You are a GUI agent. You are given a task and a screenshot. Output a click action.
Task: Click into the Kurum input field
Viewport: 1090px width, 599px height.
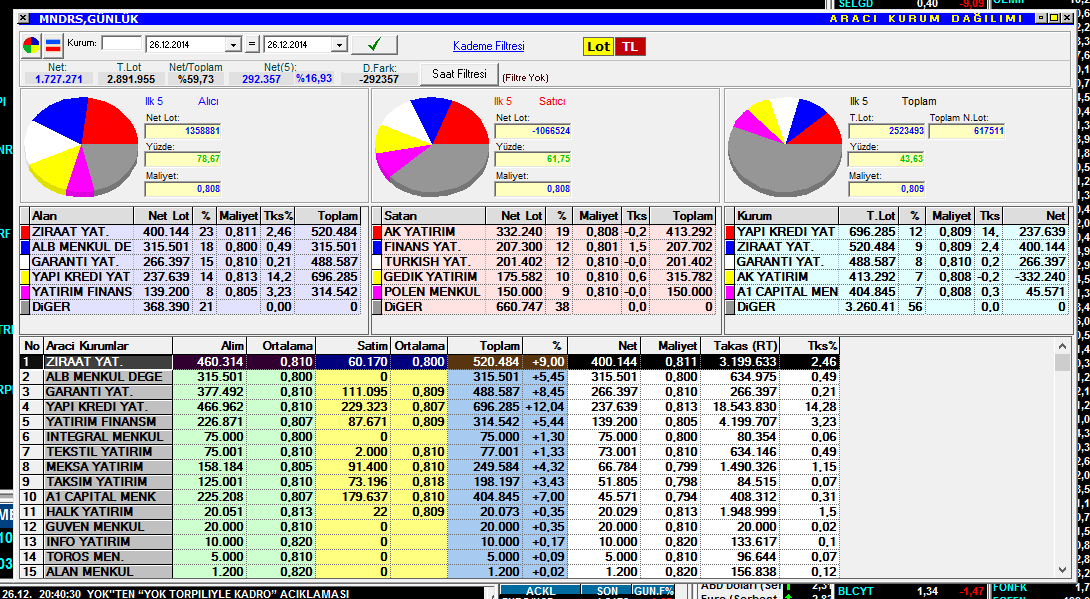coord(122,44)
